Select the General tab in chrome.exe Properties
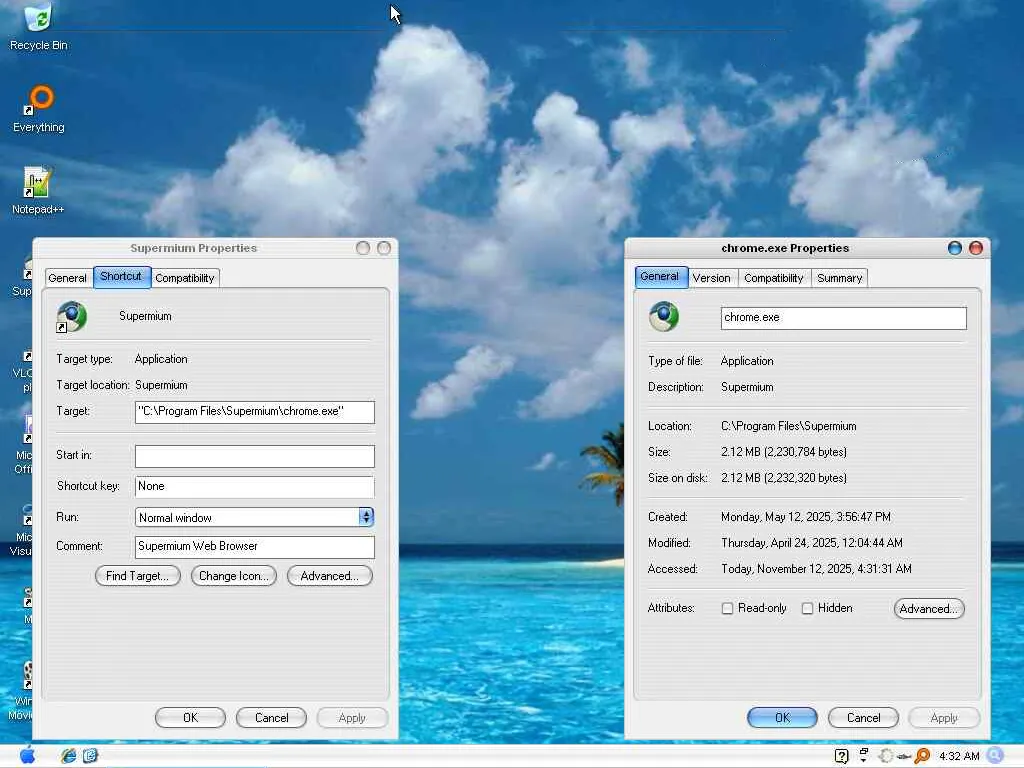Image resolution: width=1024 pixels, height=768 pixels. (x=660, y=276)
